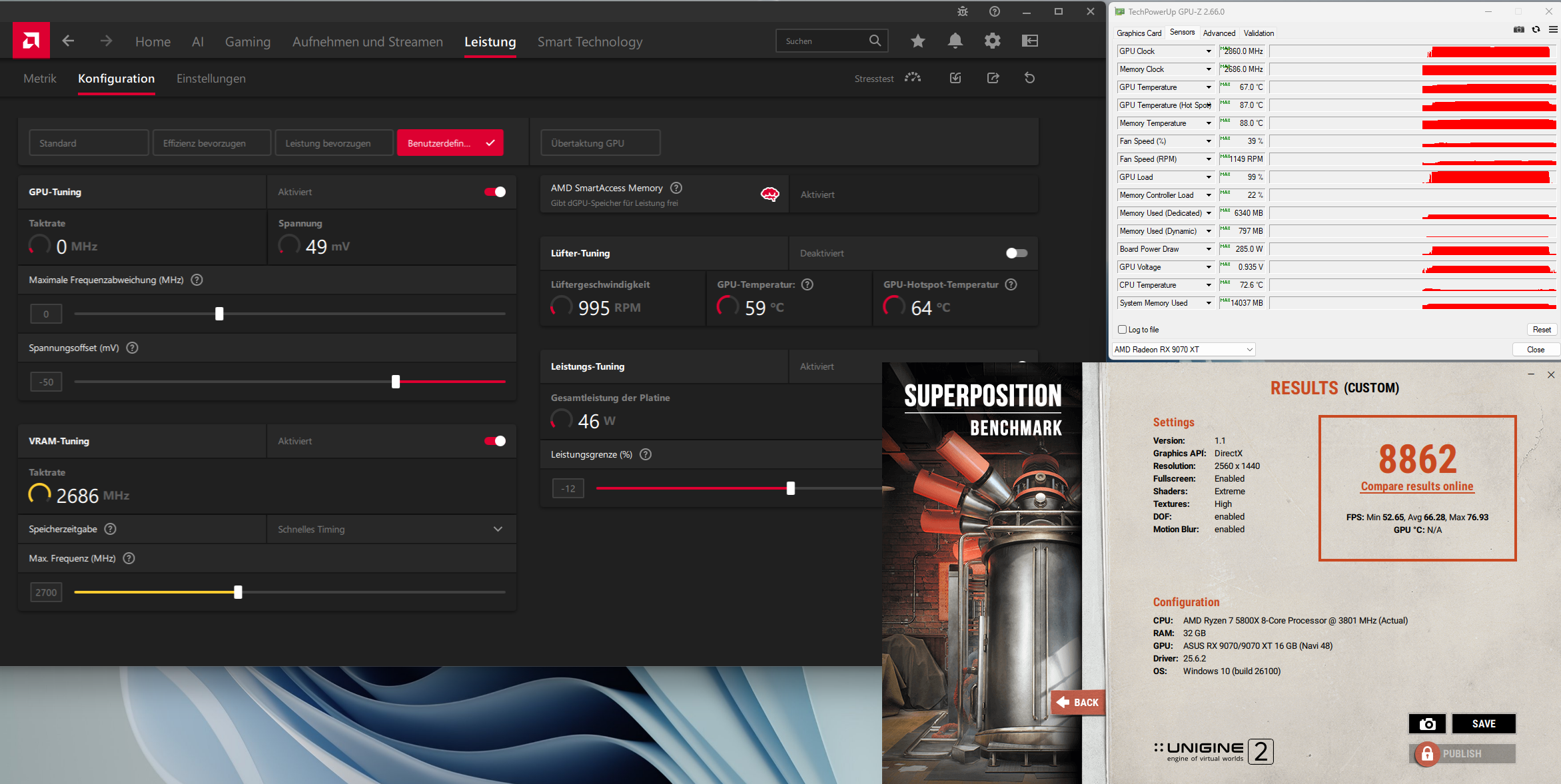Enable the Lüfter-Tuning toggle
Viewport: 1561px width, 784px height.
[x=1016, y=253]
